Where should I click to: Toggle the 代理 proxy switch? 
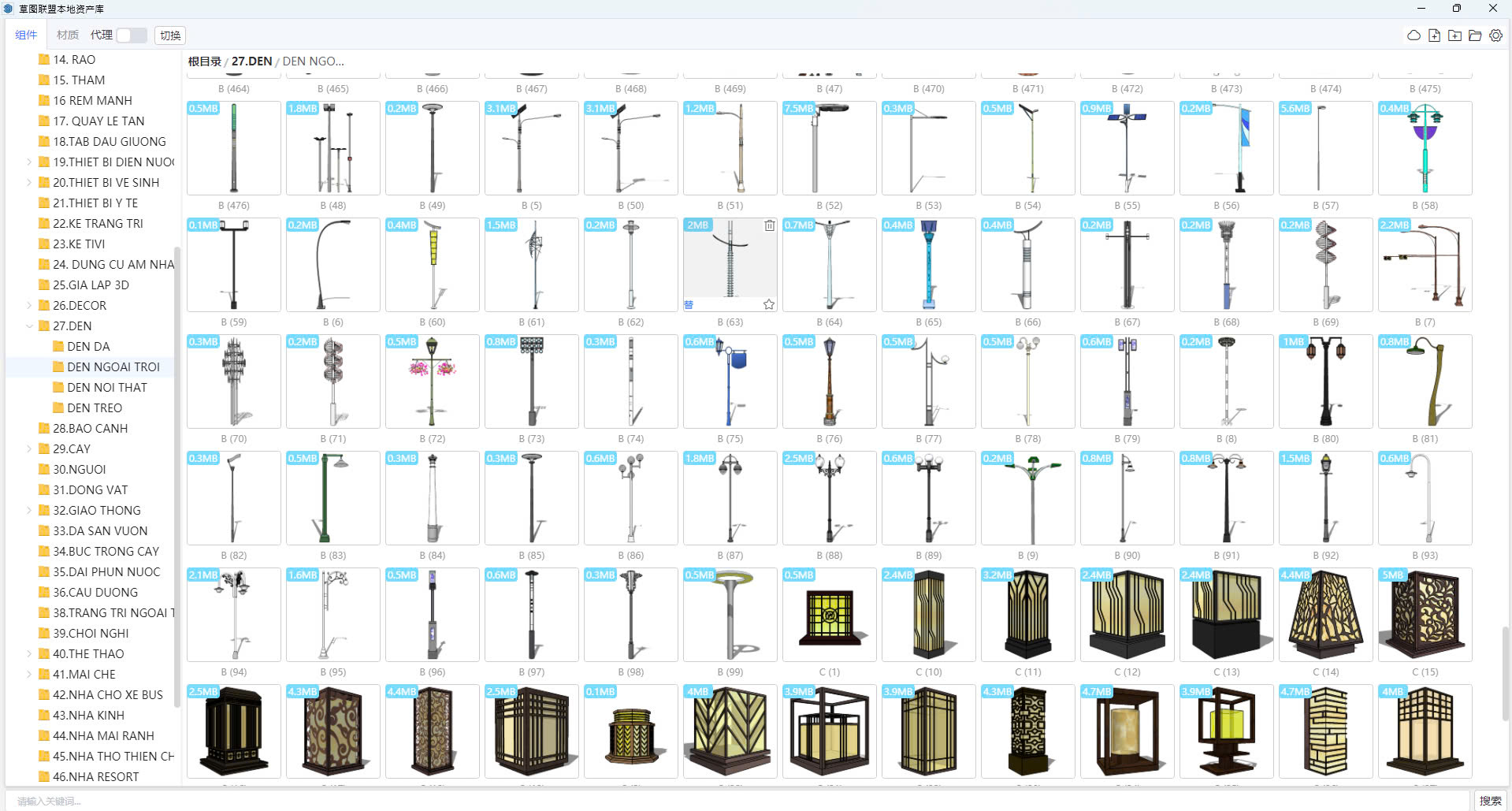(x=132, y=35)
